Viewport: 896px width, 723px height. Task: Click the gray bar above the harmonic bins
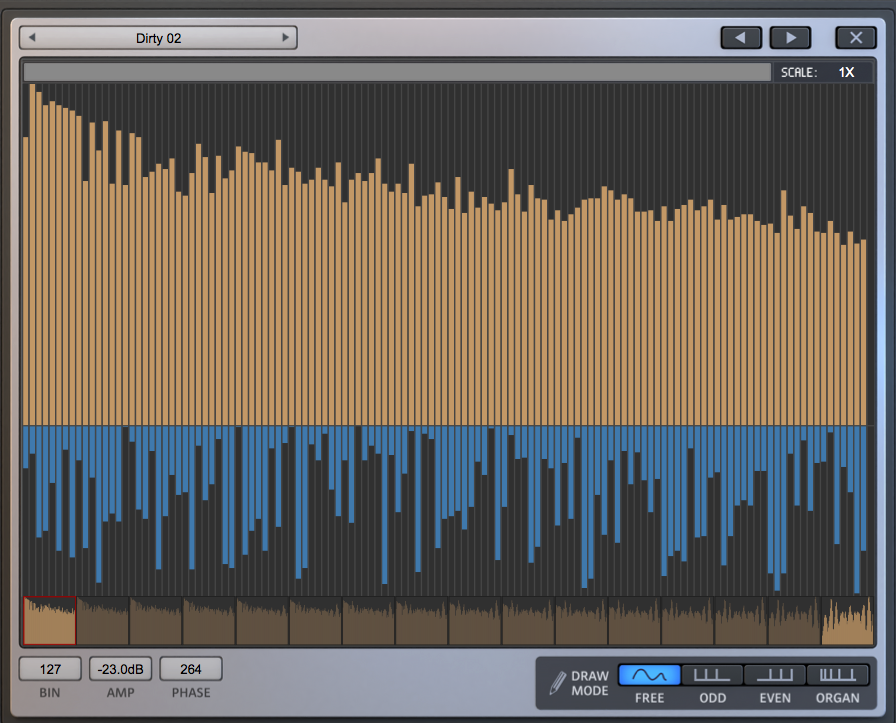[397, 72]
